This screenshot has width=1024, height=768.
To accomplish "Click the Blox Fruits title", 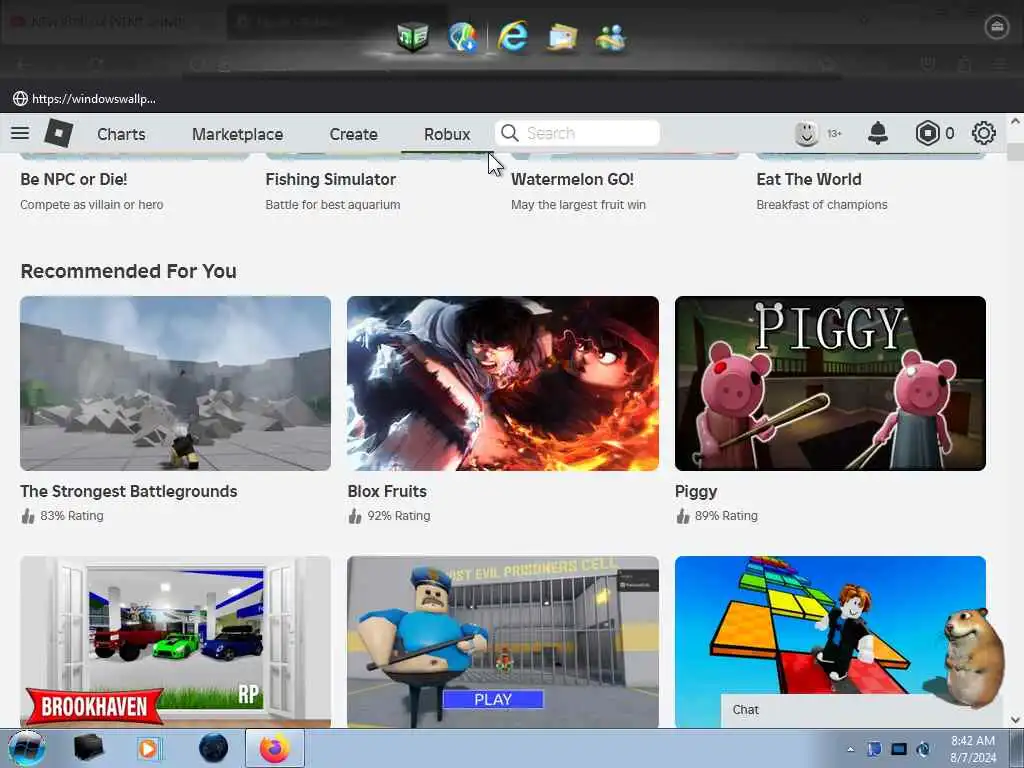I will coord(387,491).
